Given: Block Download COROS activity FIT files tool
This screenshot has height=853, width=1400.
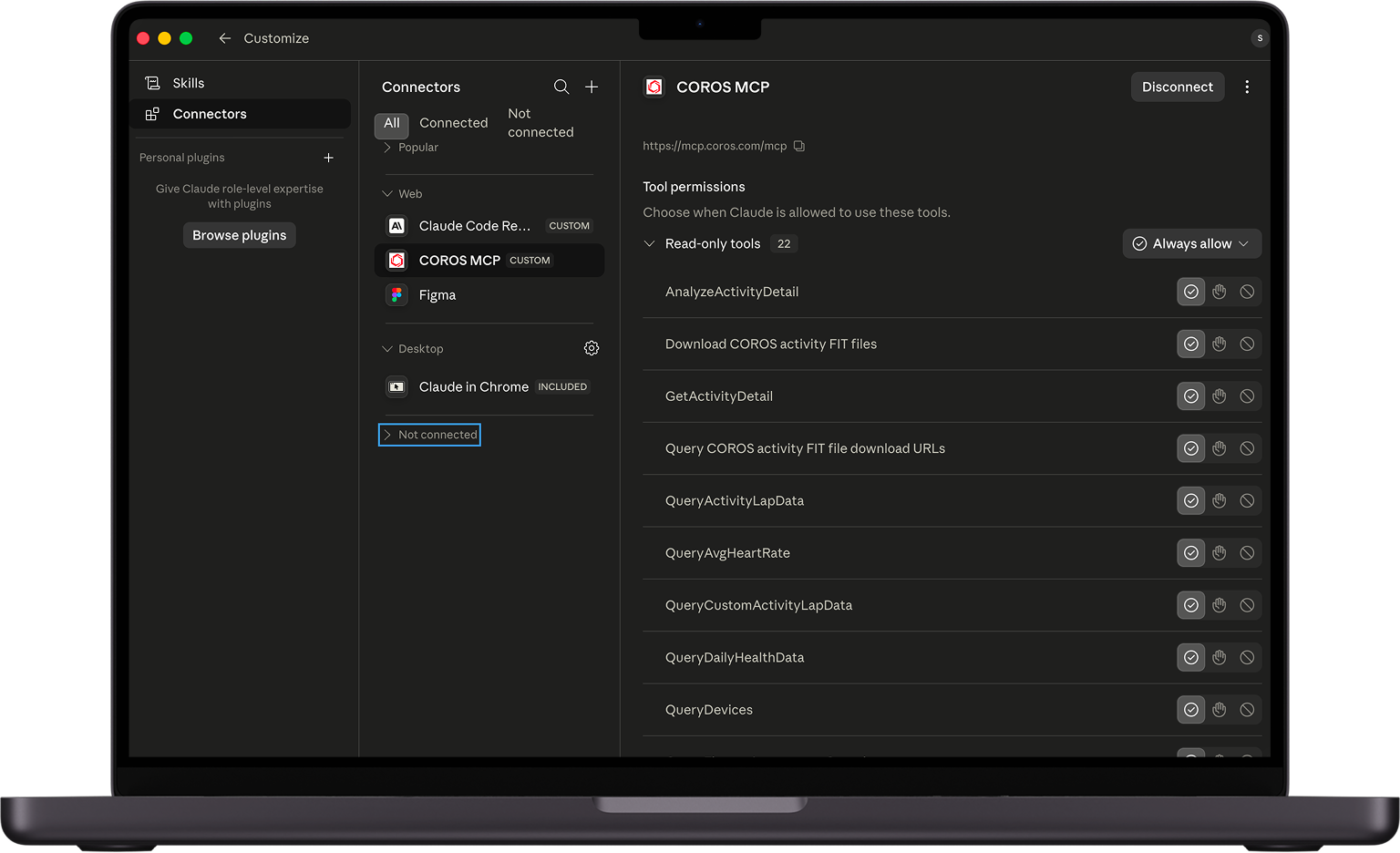Looking at the screenshot, I should click(x=1248, y=344).
